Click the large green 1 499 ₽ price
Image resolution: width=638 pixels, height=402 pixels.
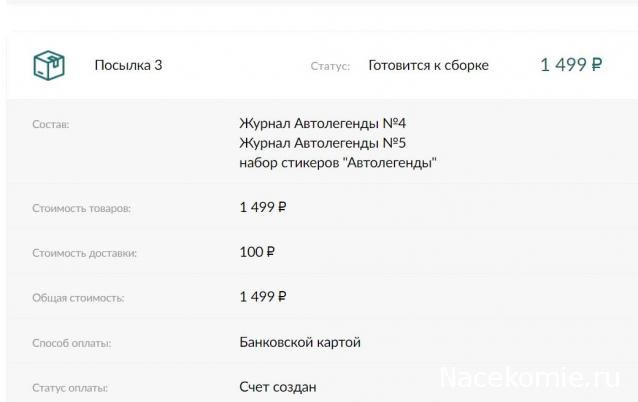pos(571,66)
